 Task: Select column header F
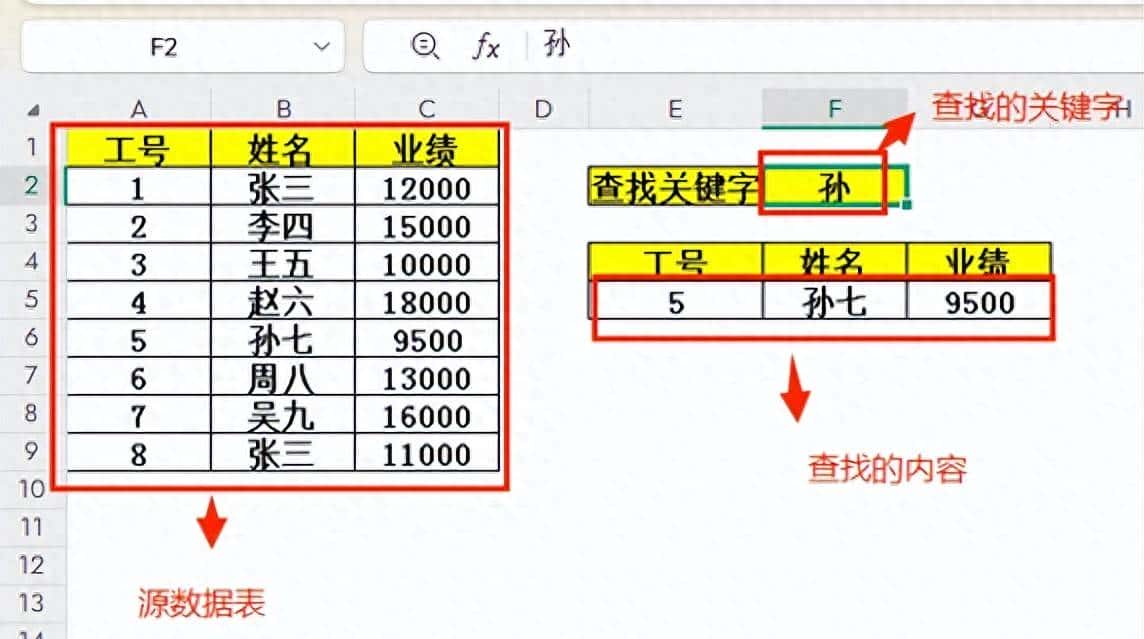coord(833,108)
